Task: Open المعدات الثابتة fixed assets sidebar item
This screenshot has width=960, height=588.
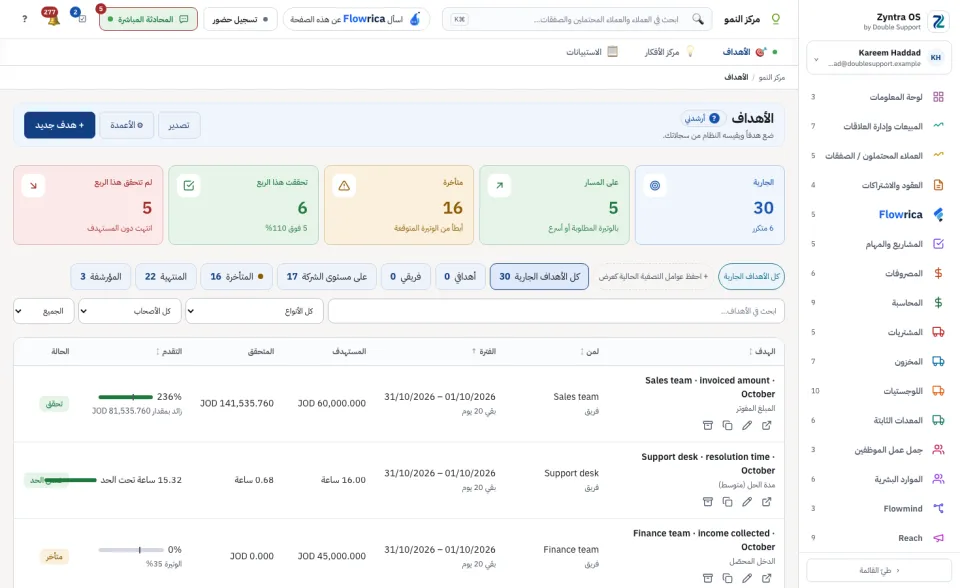Action: [876, 420]
